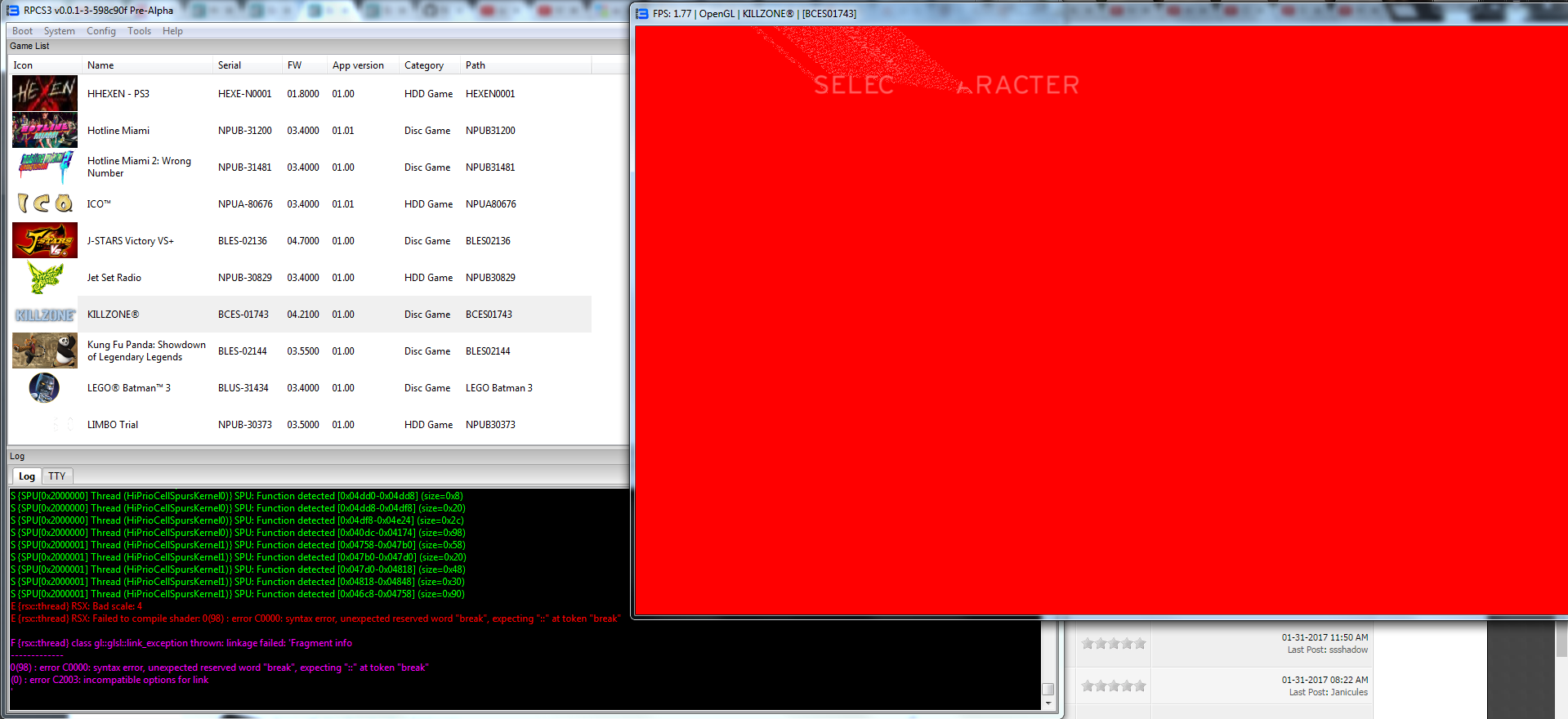Sort game list by Category column
This screenshot has width=1568, height=719.
tap(424, 65)
